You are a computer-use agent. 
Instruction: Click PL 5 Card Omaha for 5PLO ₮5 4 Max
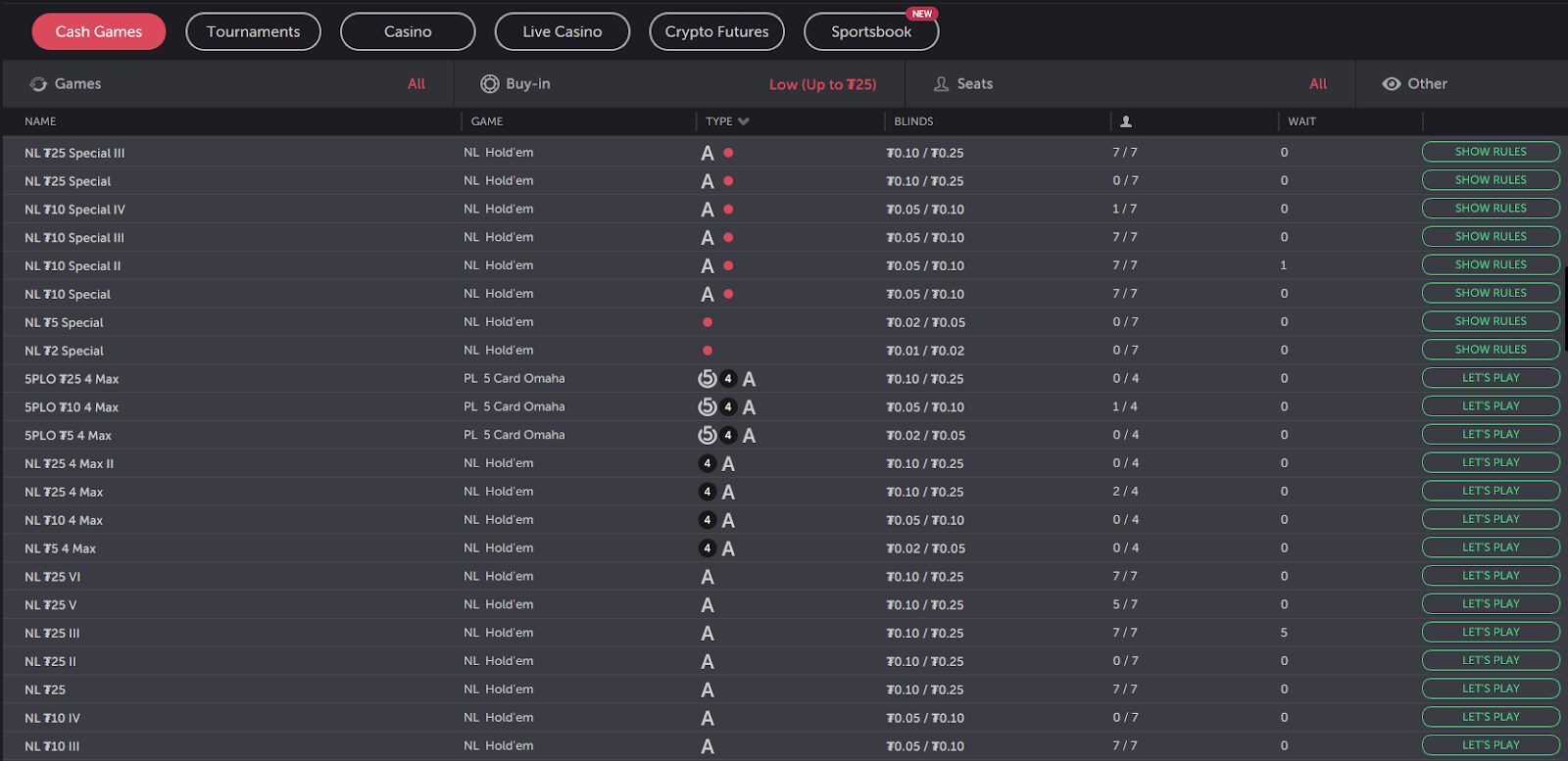[514, 435]
